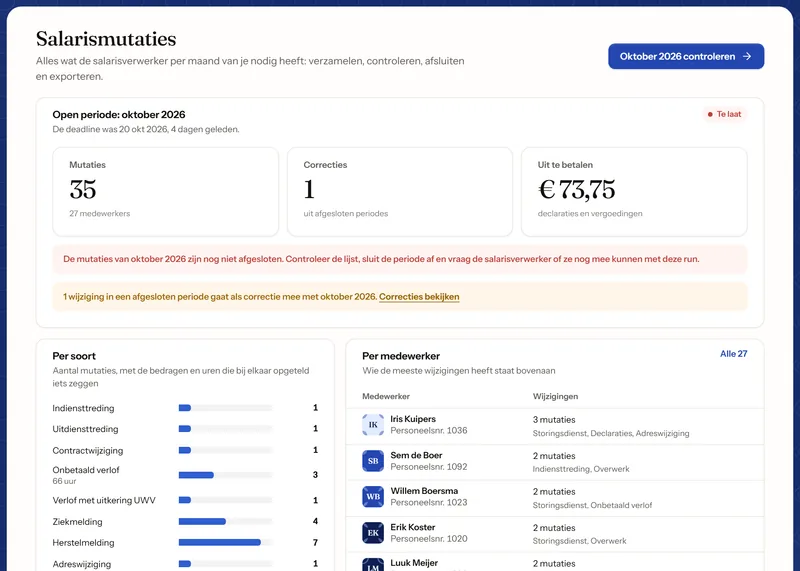
Task: Select the Adreswijziging row label
Action: (x=82, y=564)
